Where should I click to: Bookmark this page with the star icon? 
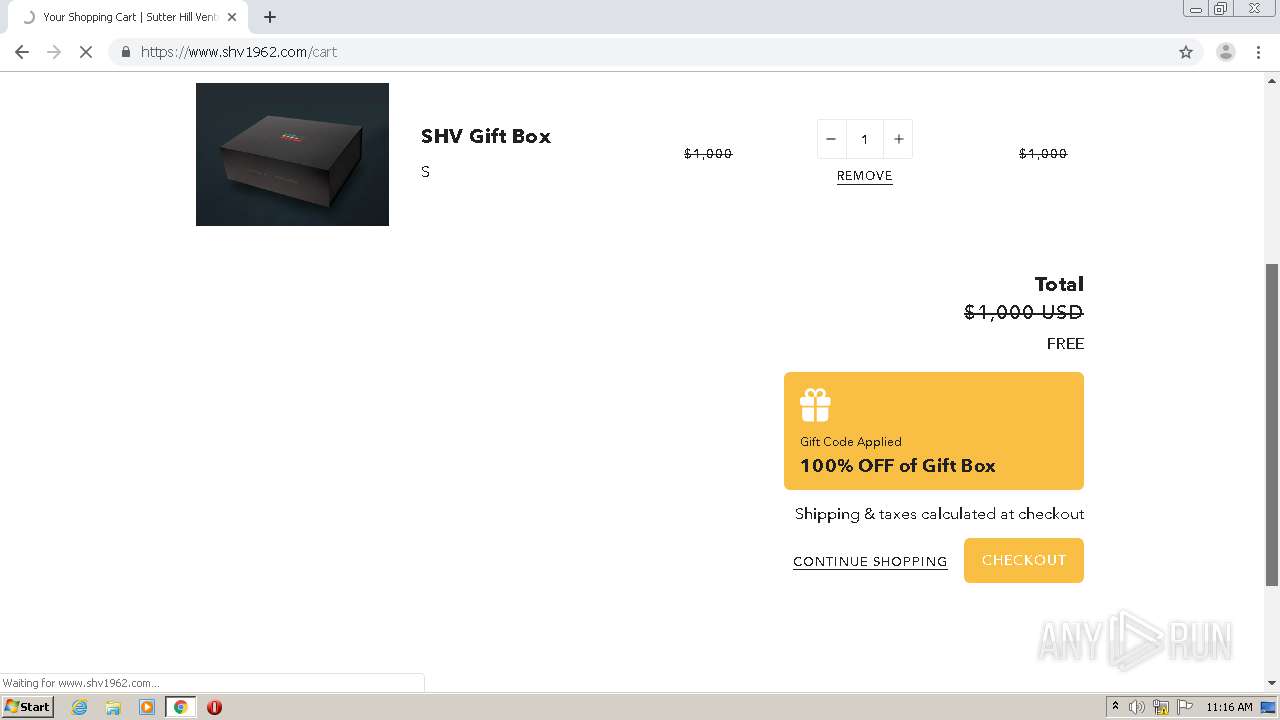[x=1186, y=52]
